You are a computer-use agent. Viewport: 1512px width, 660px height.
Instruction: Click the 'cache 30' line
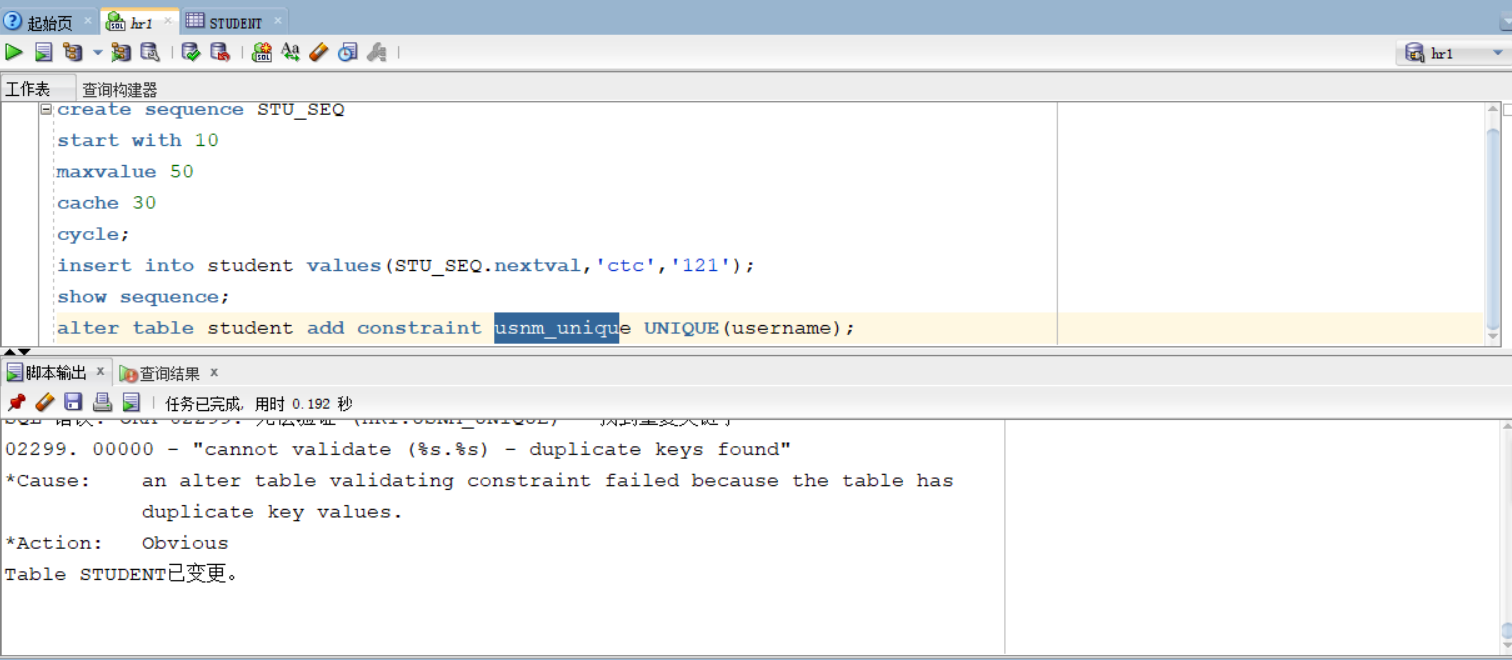click(x=106, y=203)
